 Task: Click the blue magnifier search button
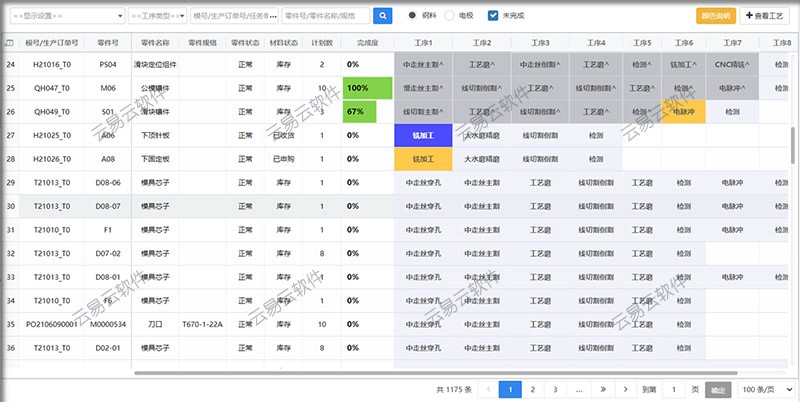[383, 16]
